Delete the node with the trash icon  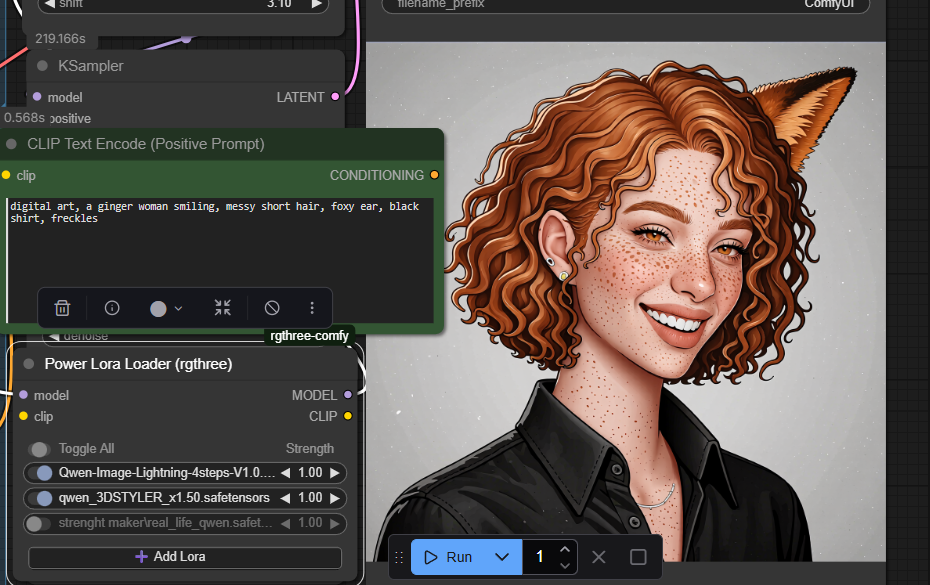coord(62,308)
